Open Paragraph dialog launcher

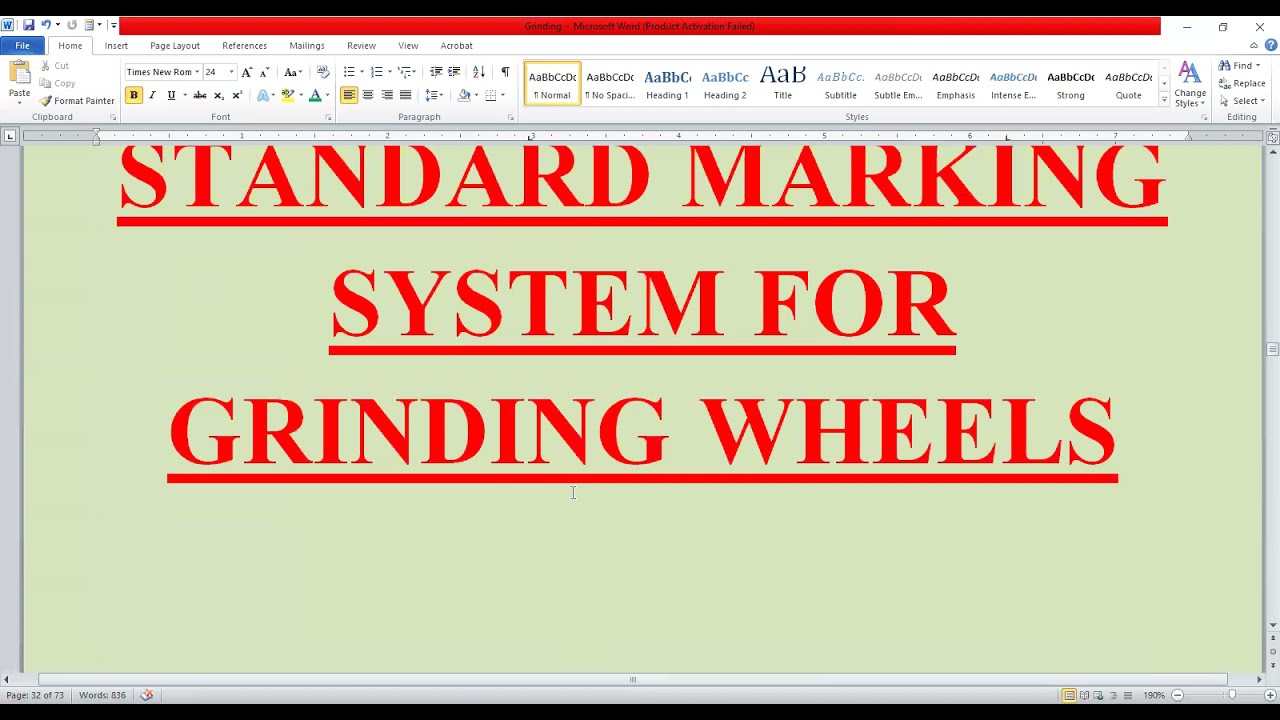pyautogui.click(x=510, y=118)
